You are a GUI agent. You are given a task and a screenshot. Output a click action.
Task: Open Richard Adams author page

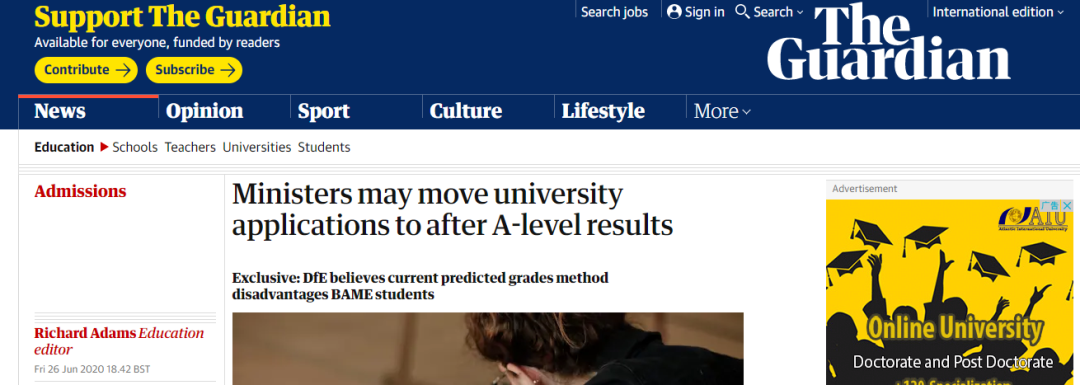click(x=85, y=333)
